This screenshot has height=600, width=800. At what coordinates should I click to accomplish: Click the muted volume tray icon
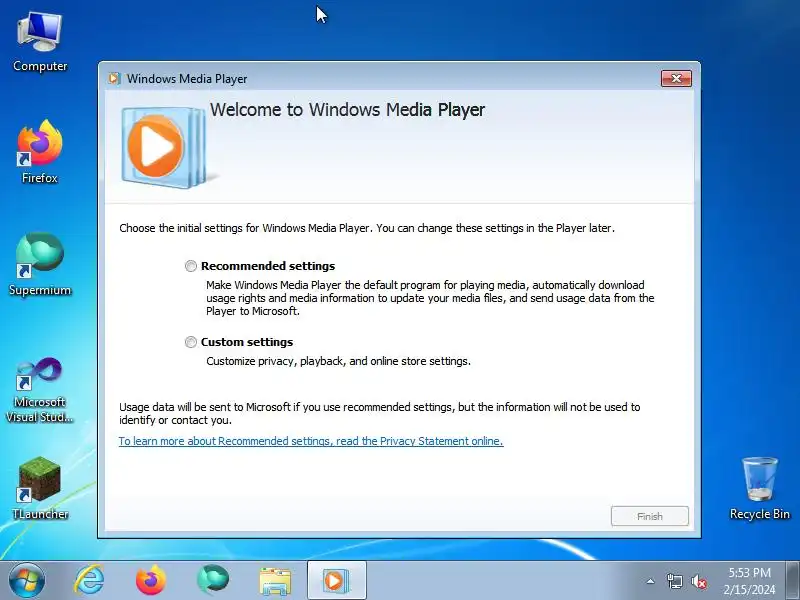(x=698, y=581)
